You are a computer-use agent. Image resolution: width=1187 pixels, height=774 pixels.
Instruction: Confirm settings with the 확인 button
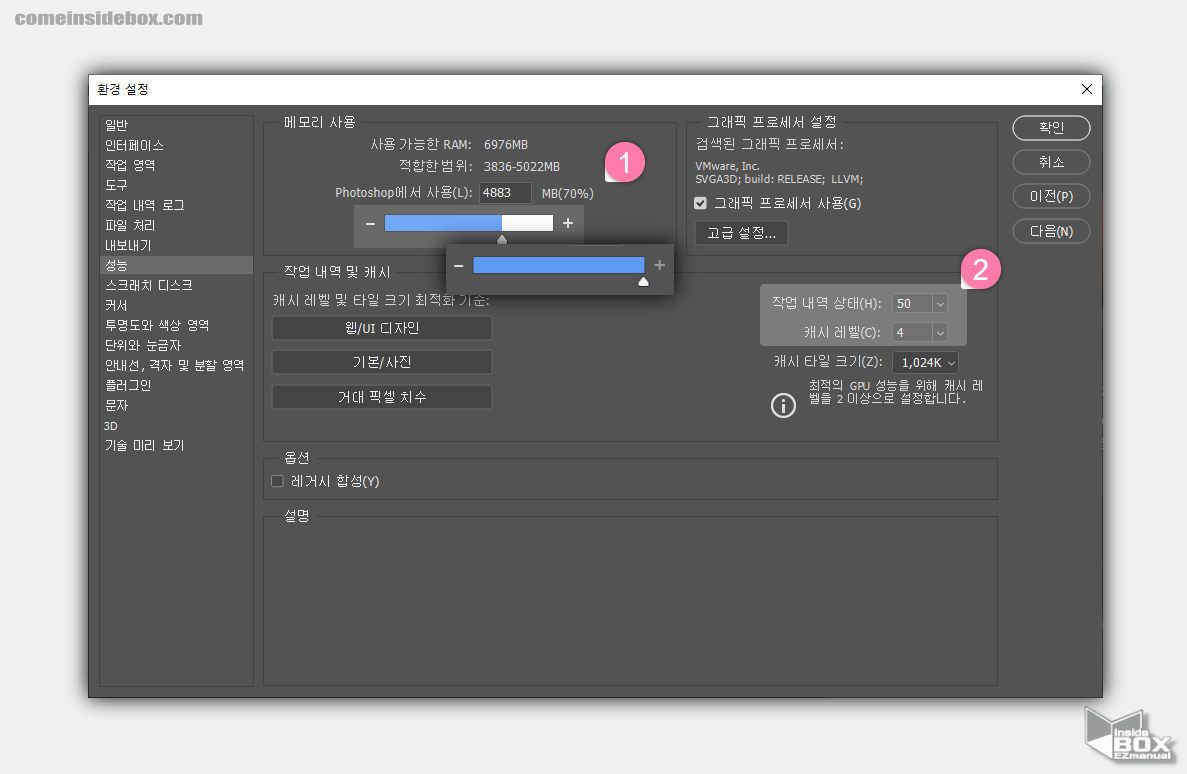1051,128
